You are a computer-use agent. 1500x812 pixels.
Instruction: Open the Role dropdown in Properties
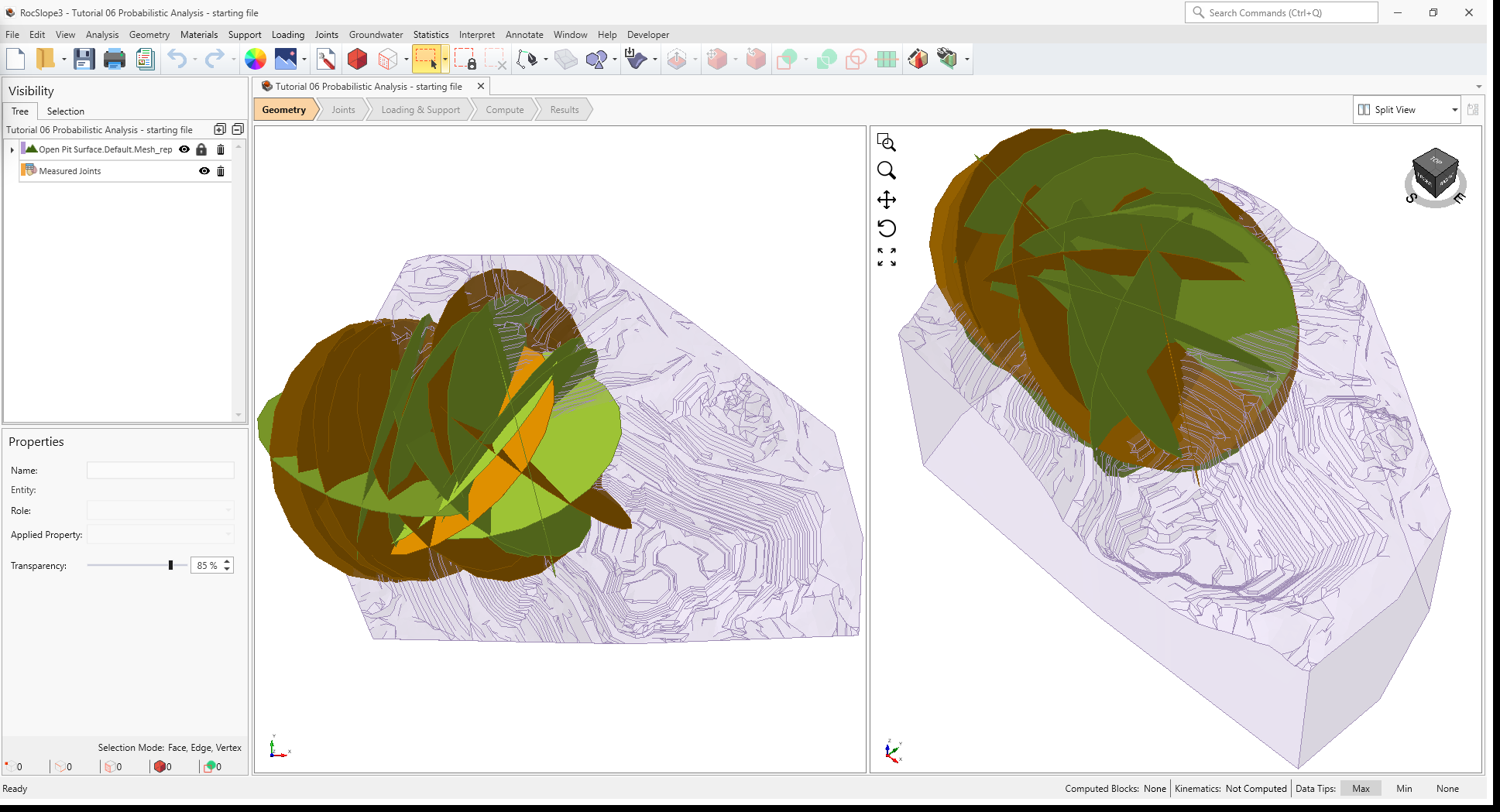point(160,510)
